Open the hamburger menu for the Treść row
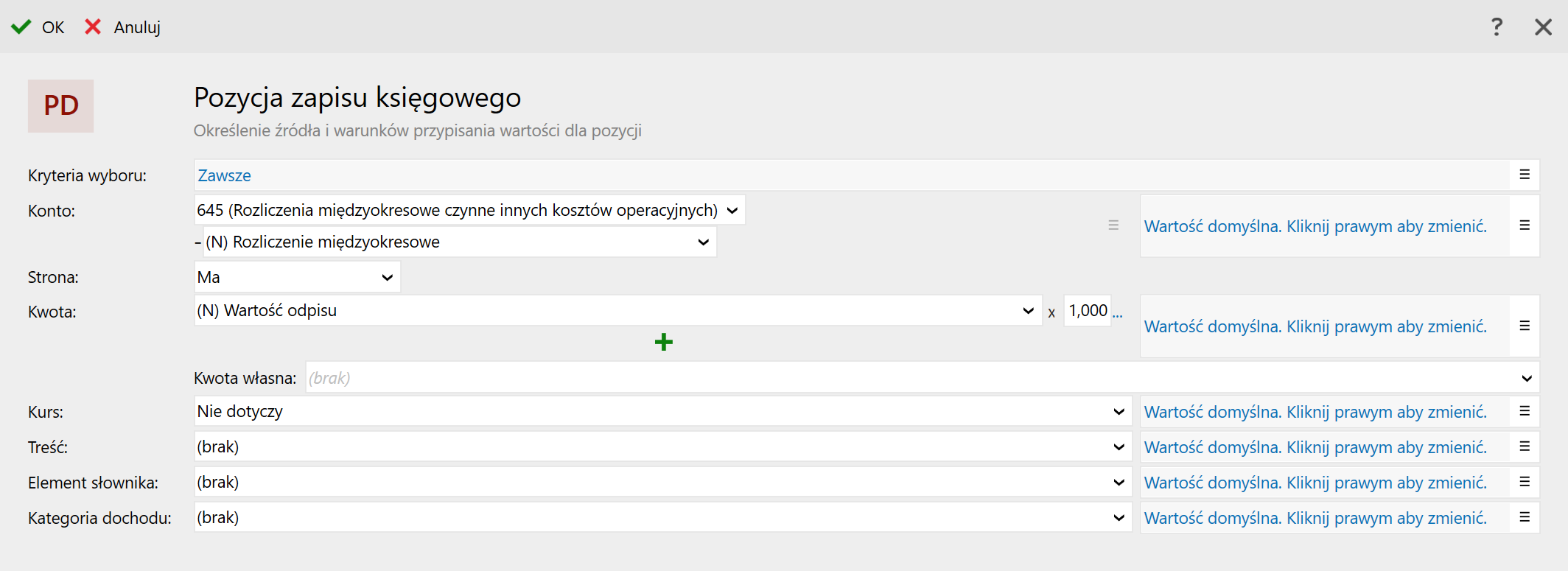The height and width of the screenshot is (571, 1568). [x=1525, y=446]
